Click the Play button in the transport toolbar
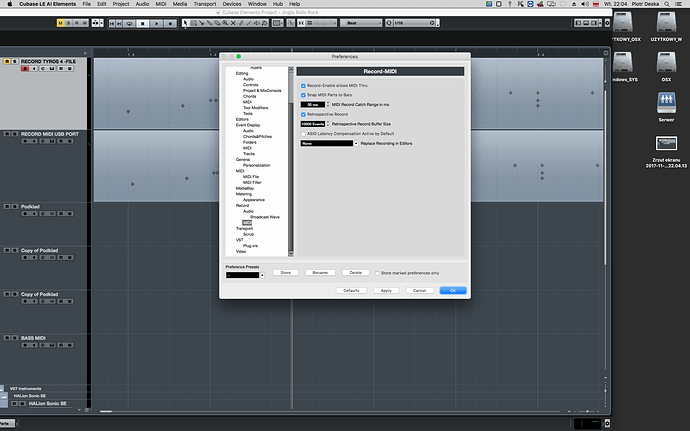The height and width of the screenshot is (431, 690). click(x=156, y=23)
